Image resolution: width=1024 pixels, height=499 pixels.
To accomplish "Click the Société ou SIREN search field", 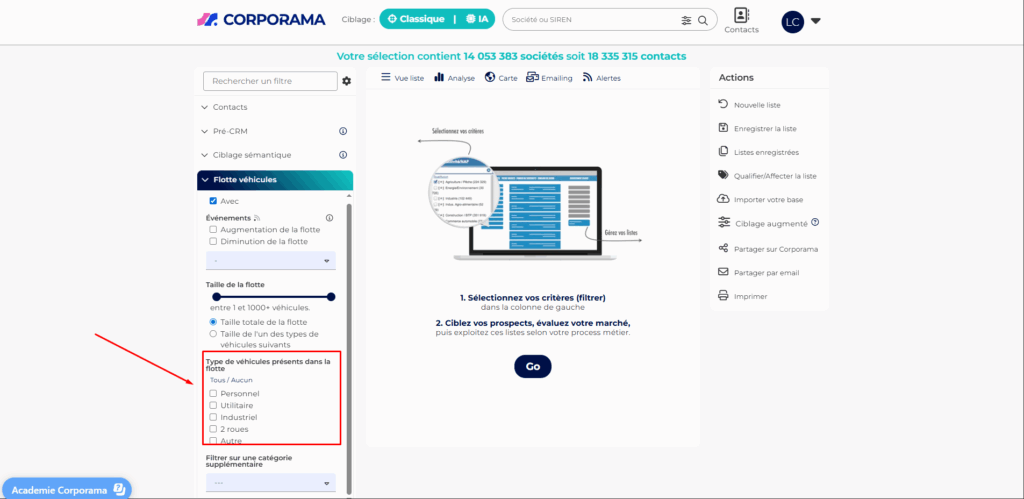I will (x=590, y=20).
